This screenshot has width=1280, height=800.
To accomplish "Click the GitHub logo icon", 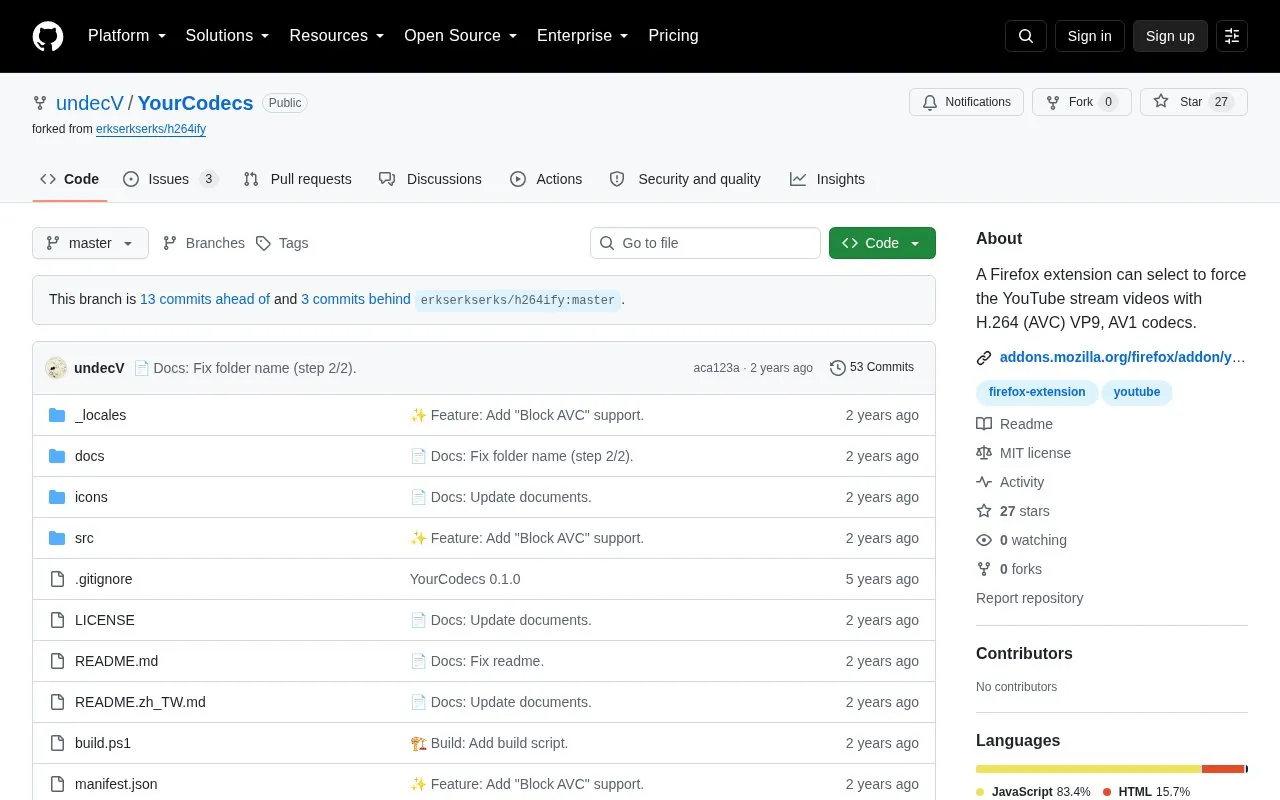I will (x=48, y=36).
